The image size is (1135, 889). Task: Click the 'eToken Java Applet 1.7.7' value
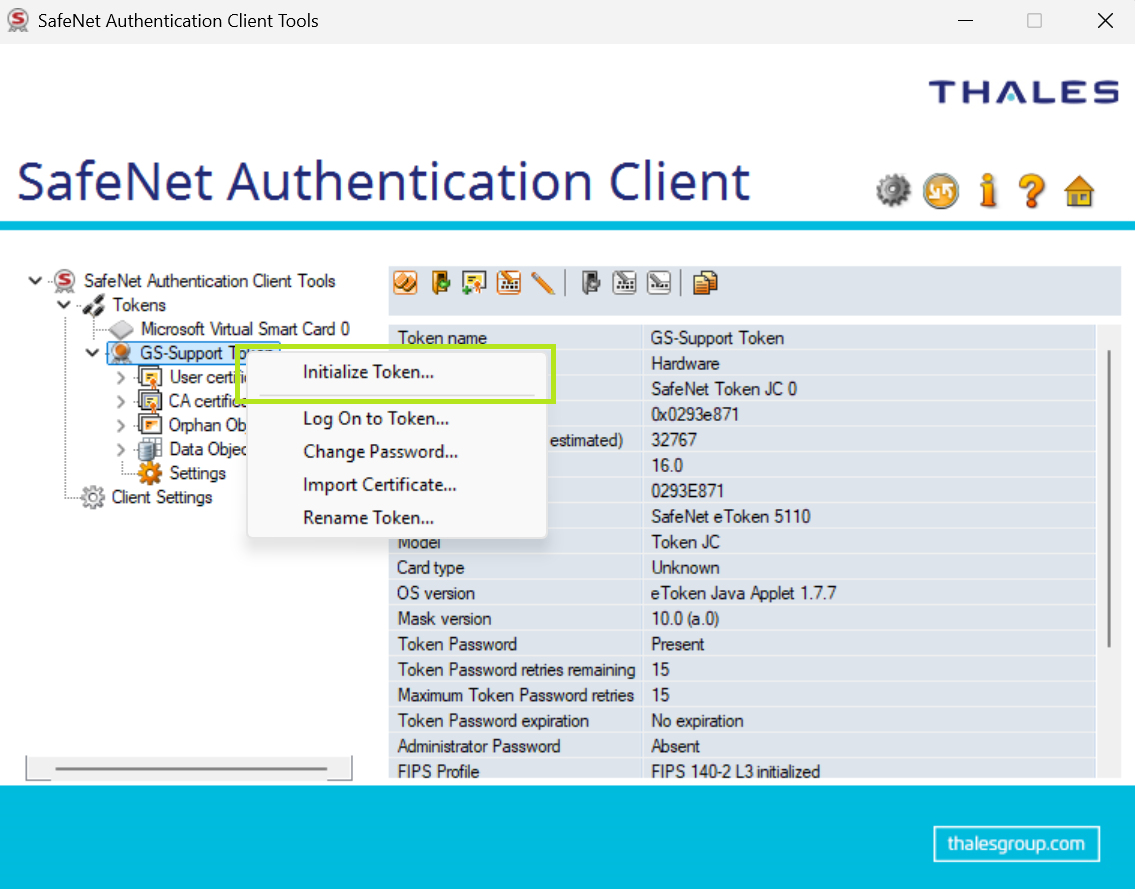[743, 594]
